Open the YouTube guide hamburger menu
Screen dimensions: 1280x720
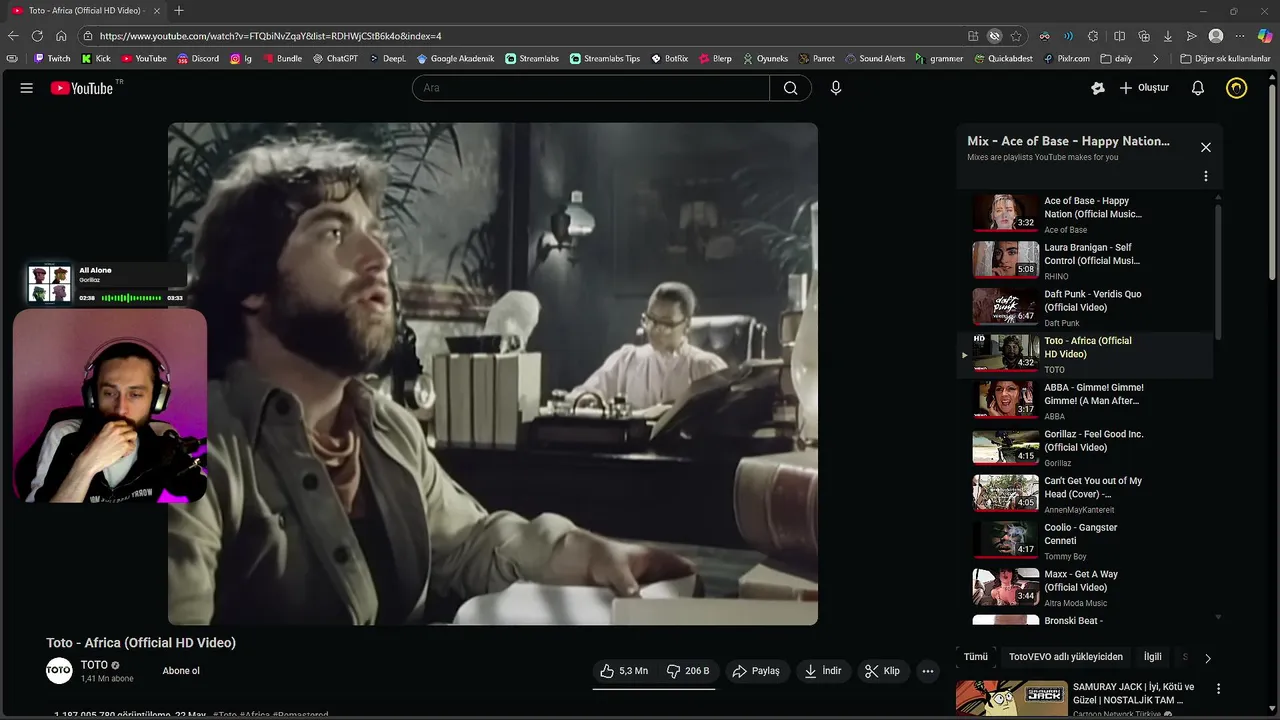[27, 88]
